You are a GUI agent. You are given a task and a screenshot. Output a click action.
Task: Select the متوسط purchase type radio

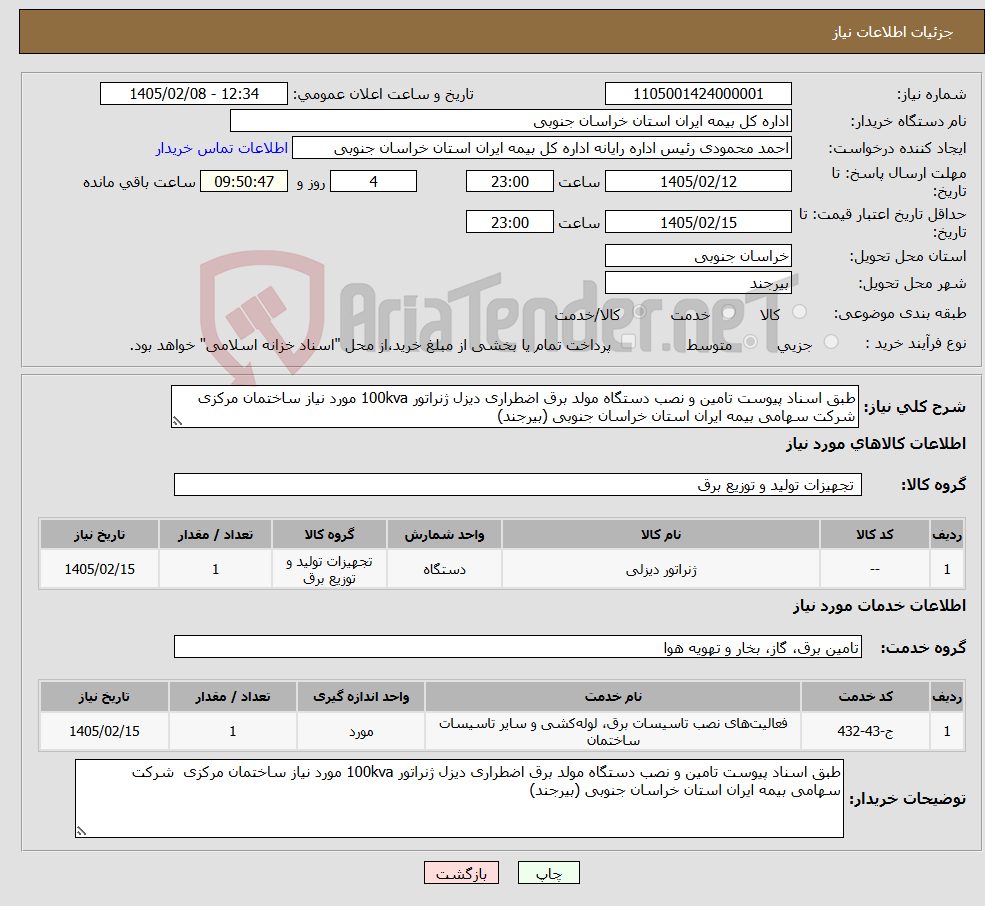tap(750, 342)
